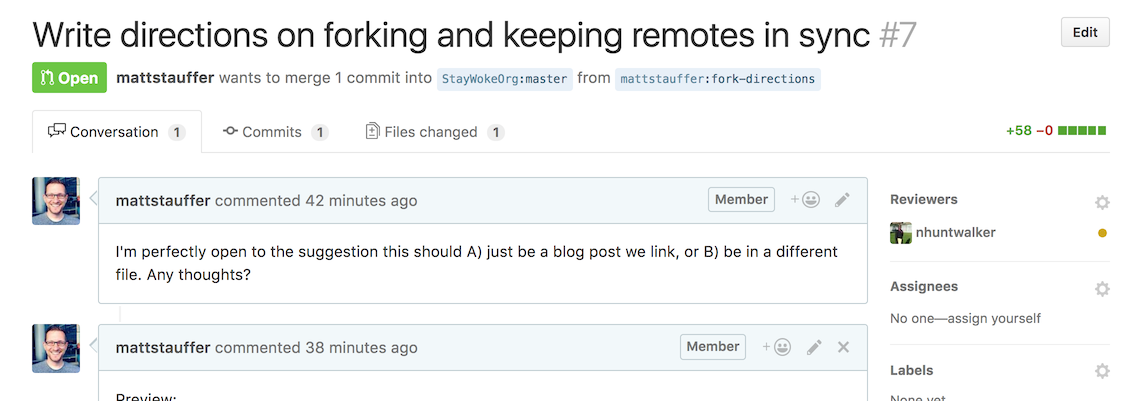
Task: Edit first comment with pencil icon
Action: [x=842, y=200]
